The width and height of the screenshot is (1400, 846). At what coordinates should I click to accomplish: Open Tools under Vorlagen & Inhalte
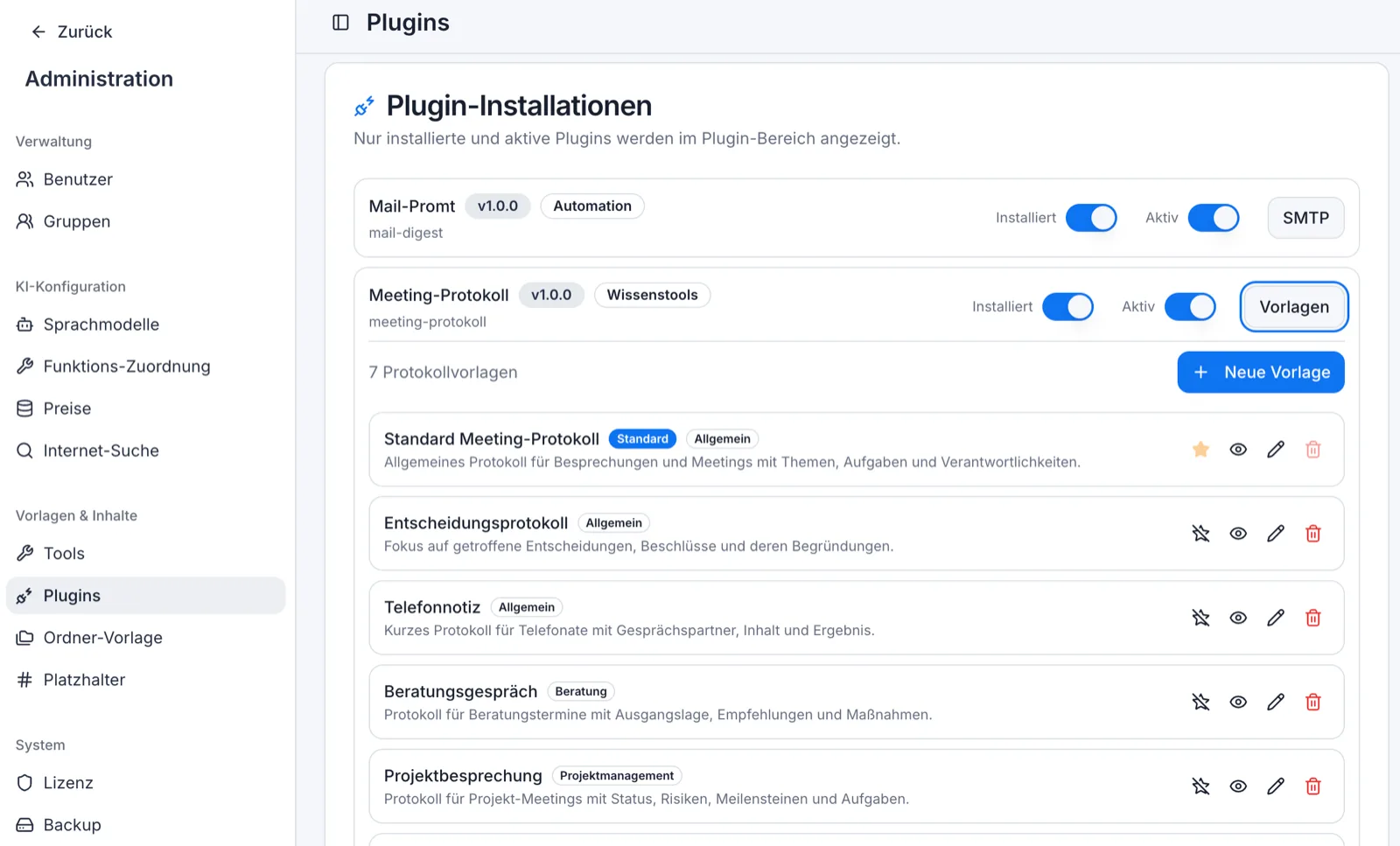(64, 553)
